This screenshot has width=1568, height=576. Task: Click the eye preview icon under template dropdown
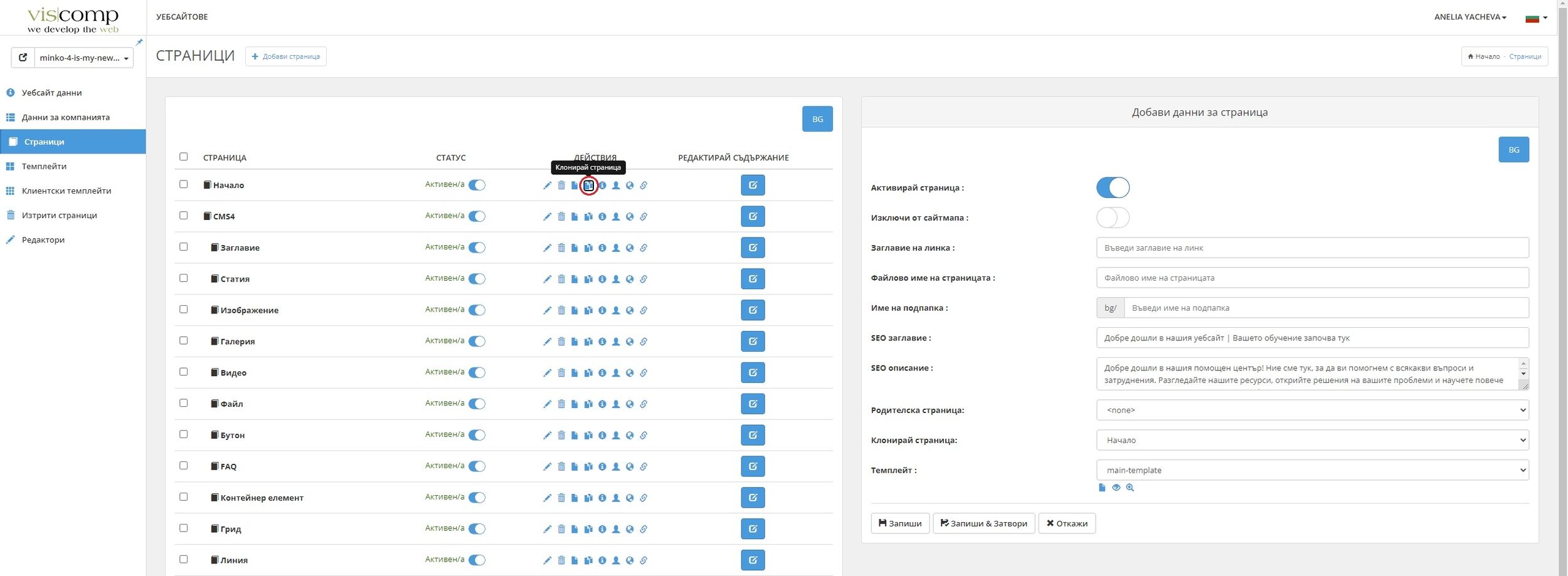click(x=1116, y=488)
